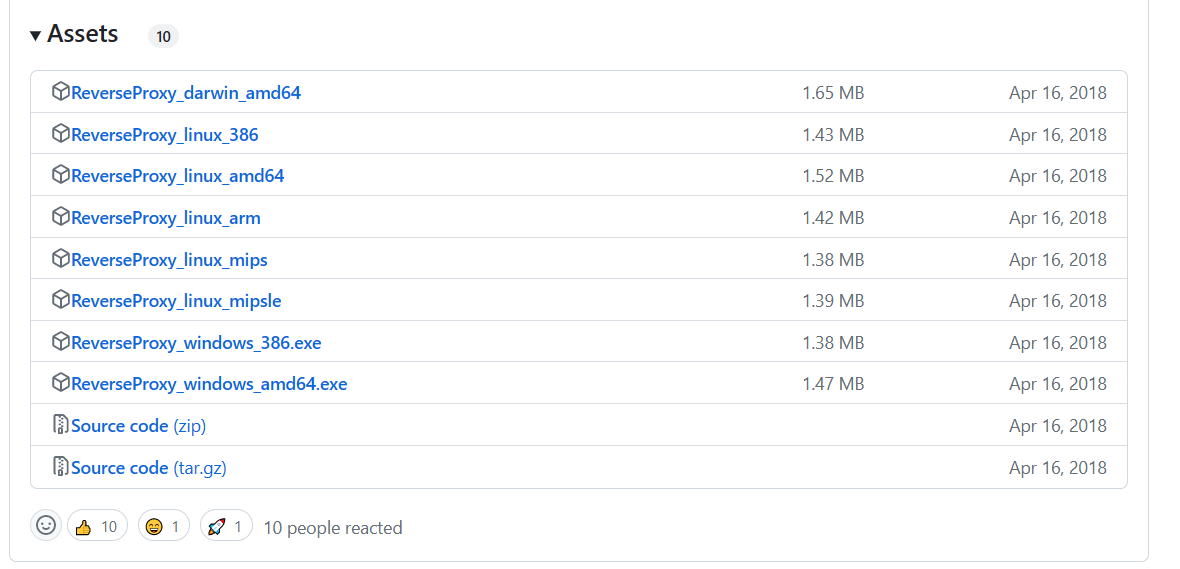Click the assets count badge showing 10
1180x569 pixels.
coord(163,37)
